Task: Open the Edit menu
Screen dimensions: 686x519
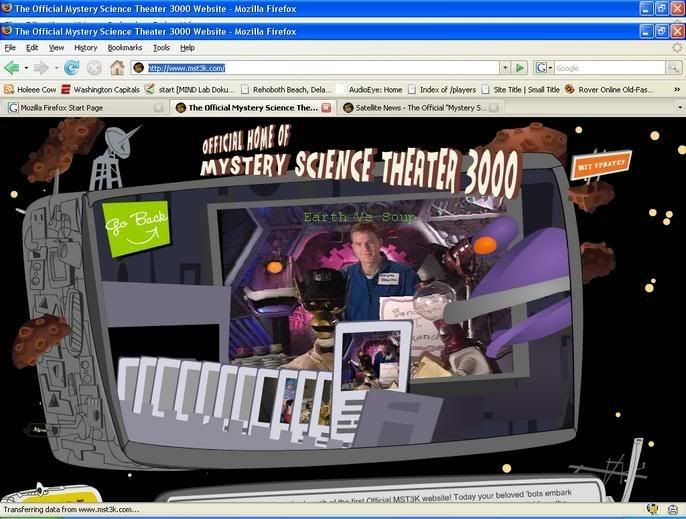Action: click(x=32, y=48)
